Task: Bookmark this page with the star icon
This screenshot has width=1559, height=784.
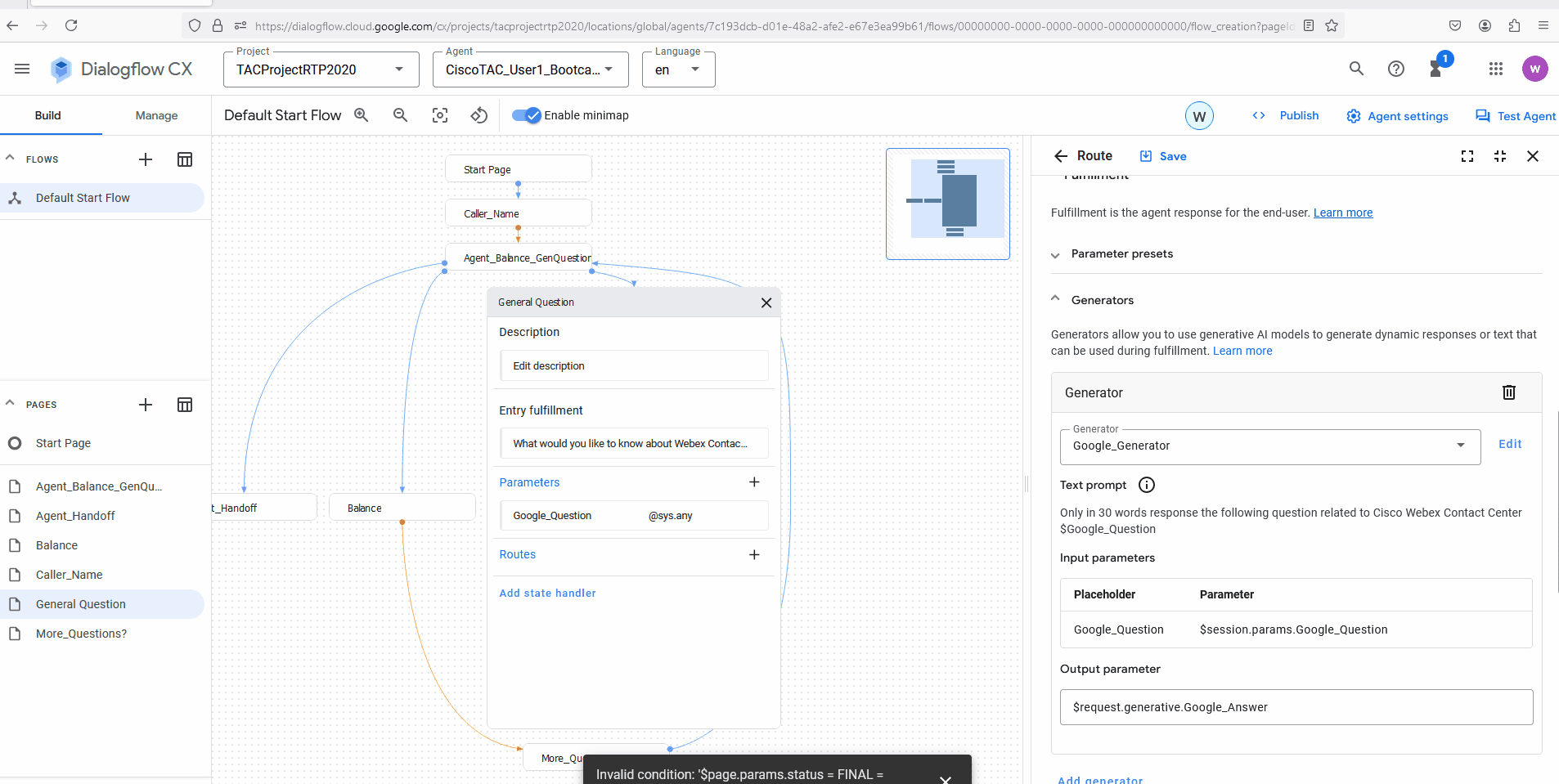Action: point(1332,25)
